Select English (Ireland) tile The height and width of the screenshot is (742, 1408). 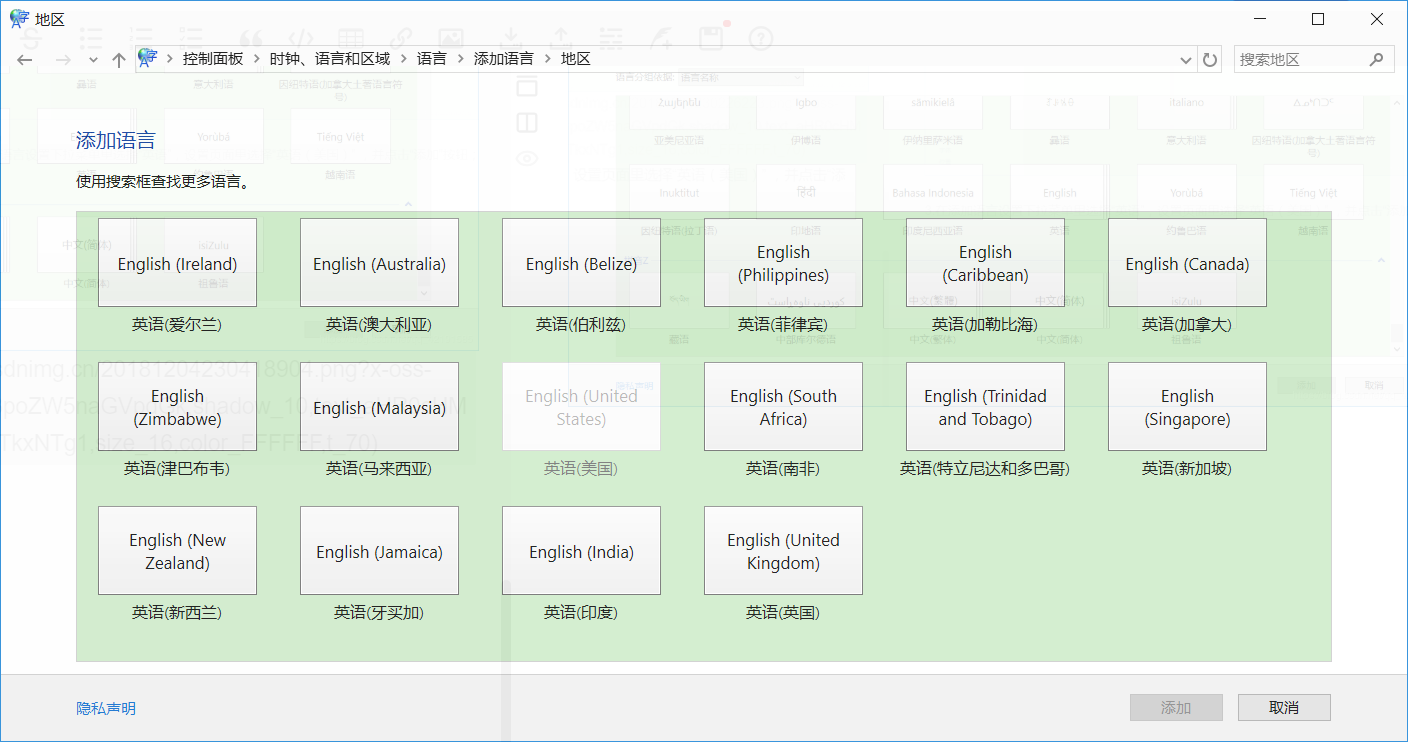(177, 263)
